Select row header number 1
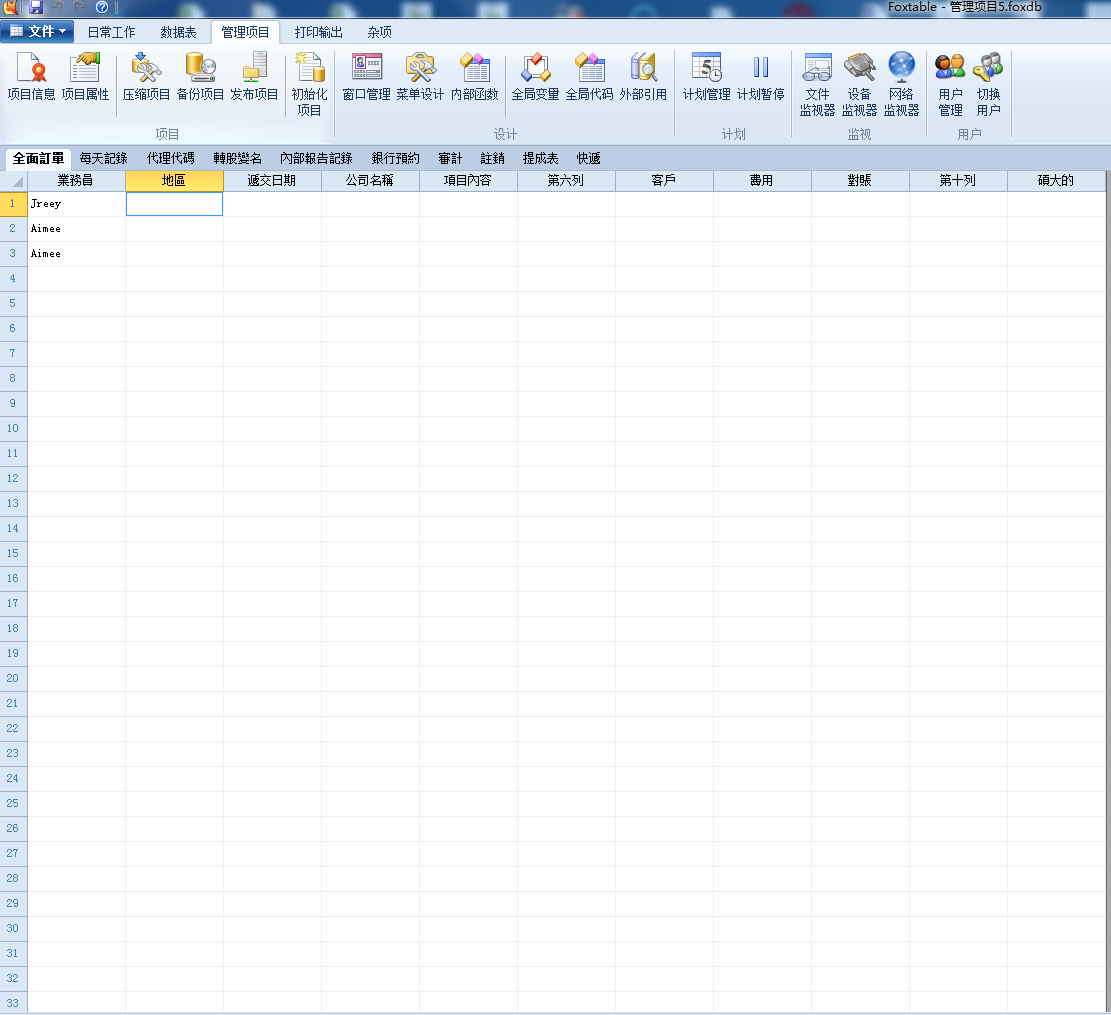This screenshot has height=1015, width=1111. [13, 204]
